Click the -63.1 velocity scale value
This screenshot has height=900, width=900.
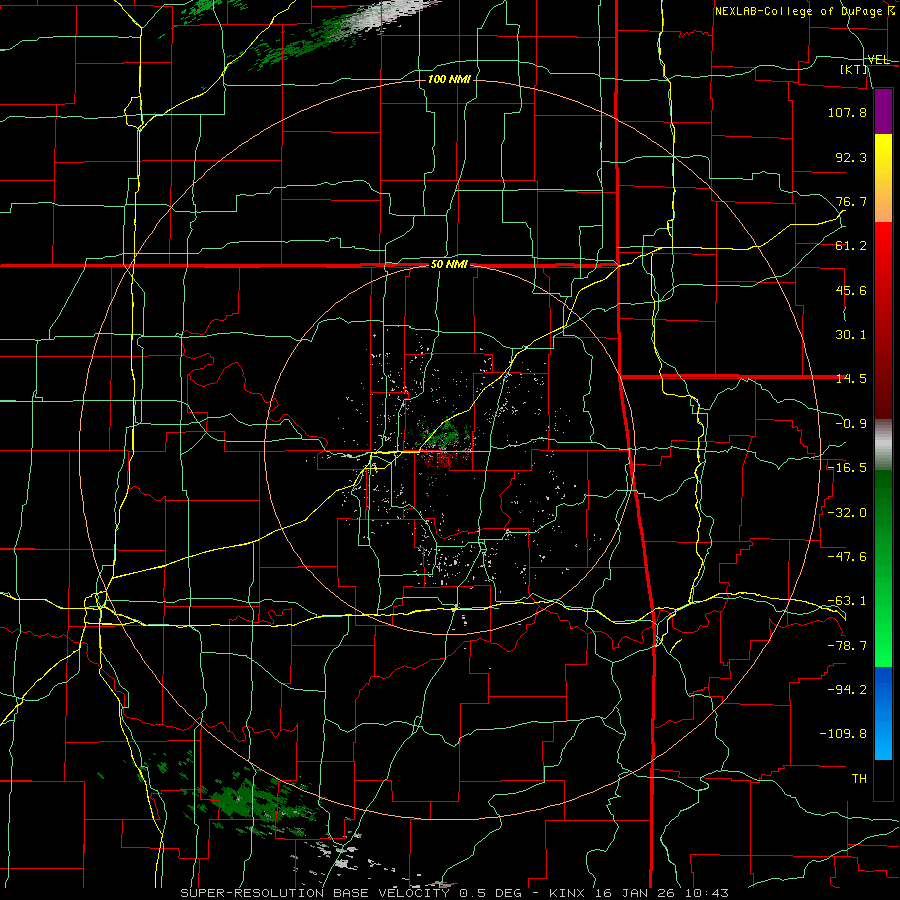(847, 601)
